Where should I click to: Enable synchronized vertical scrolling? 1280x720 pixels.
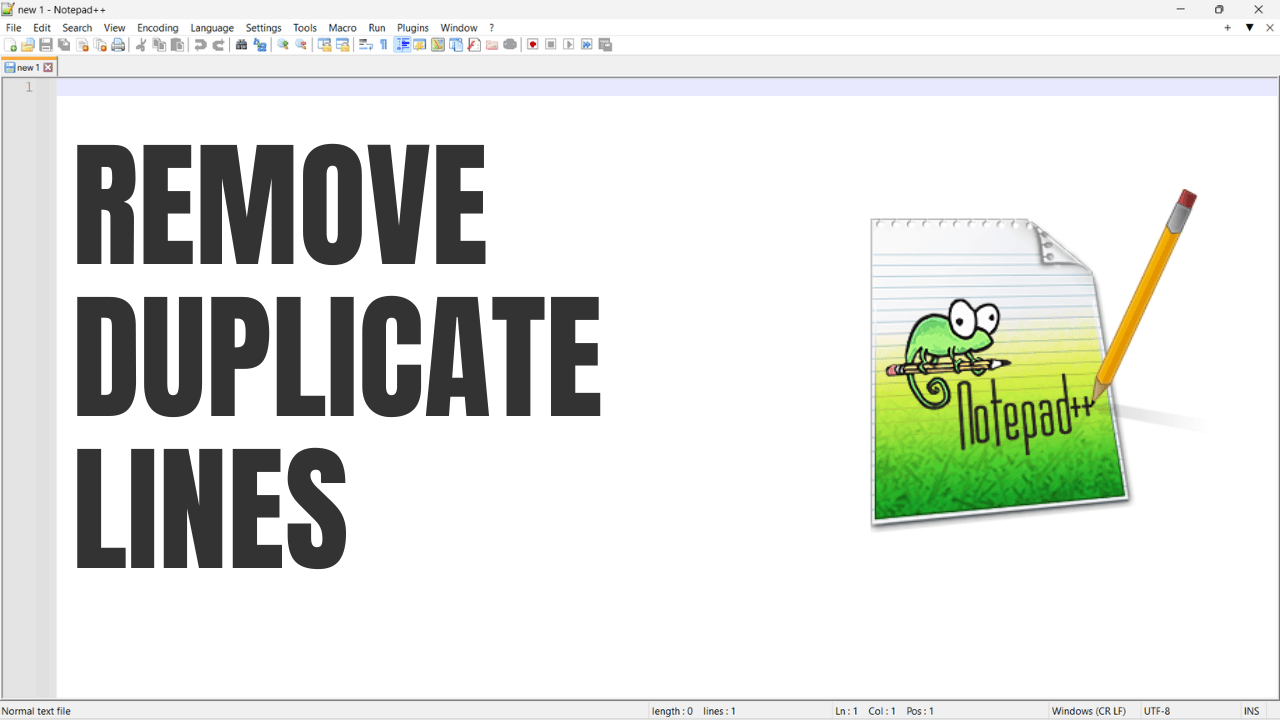(324, 44)
